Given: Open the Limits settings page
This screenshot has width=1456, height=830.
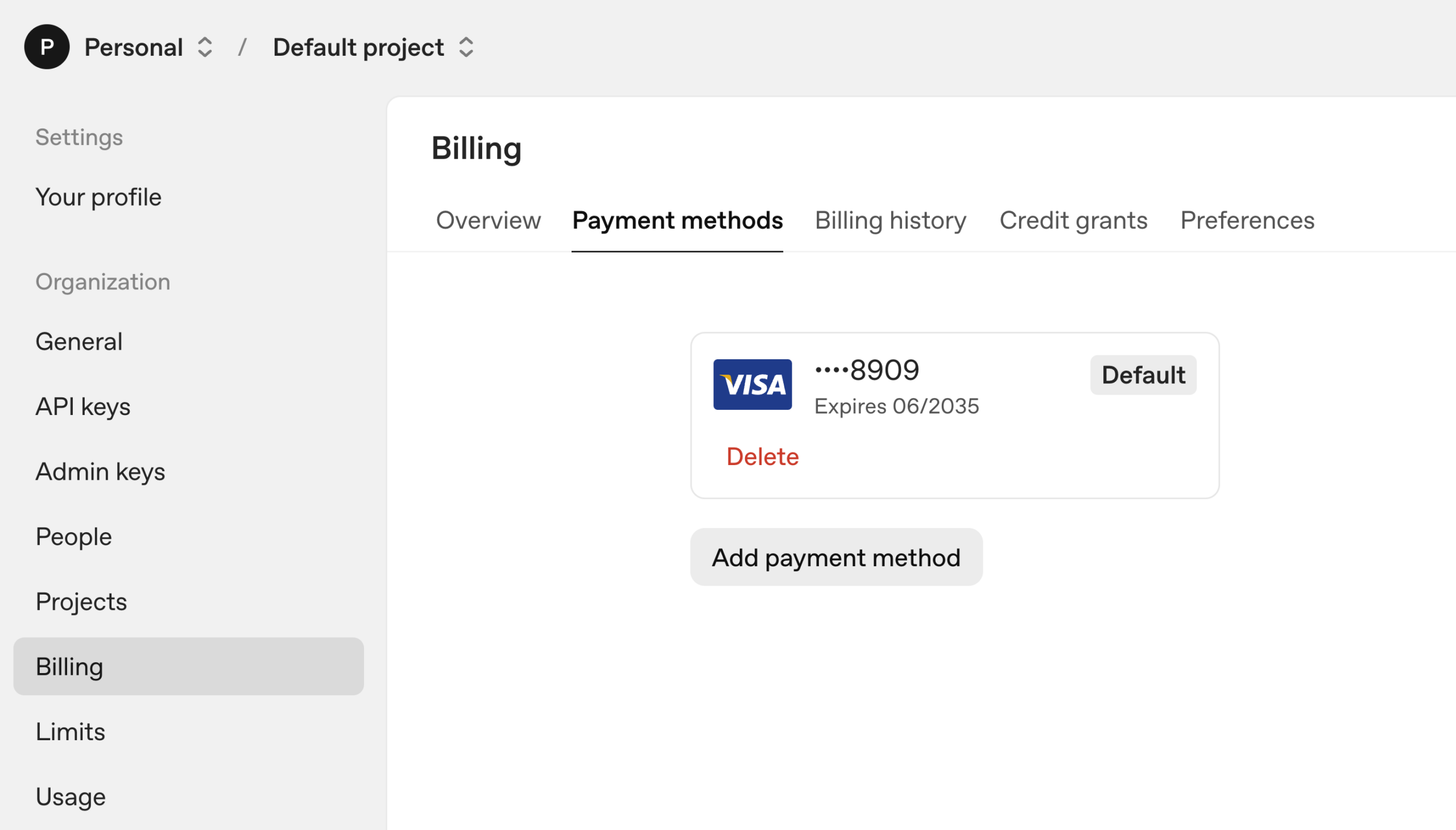Looking at the screenshot, I should coord(70,732).
